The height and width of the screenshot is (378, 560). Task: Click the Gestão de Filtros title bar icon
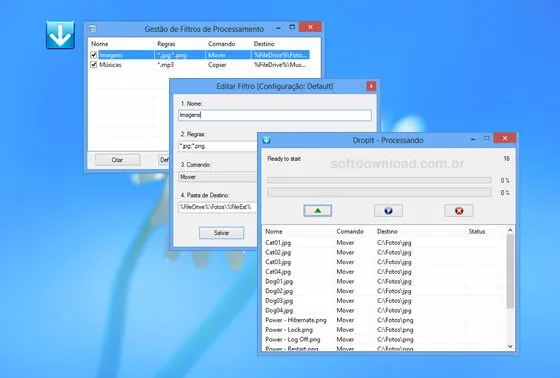click(92, 29)
